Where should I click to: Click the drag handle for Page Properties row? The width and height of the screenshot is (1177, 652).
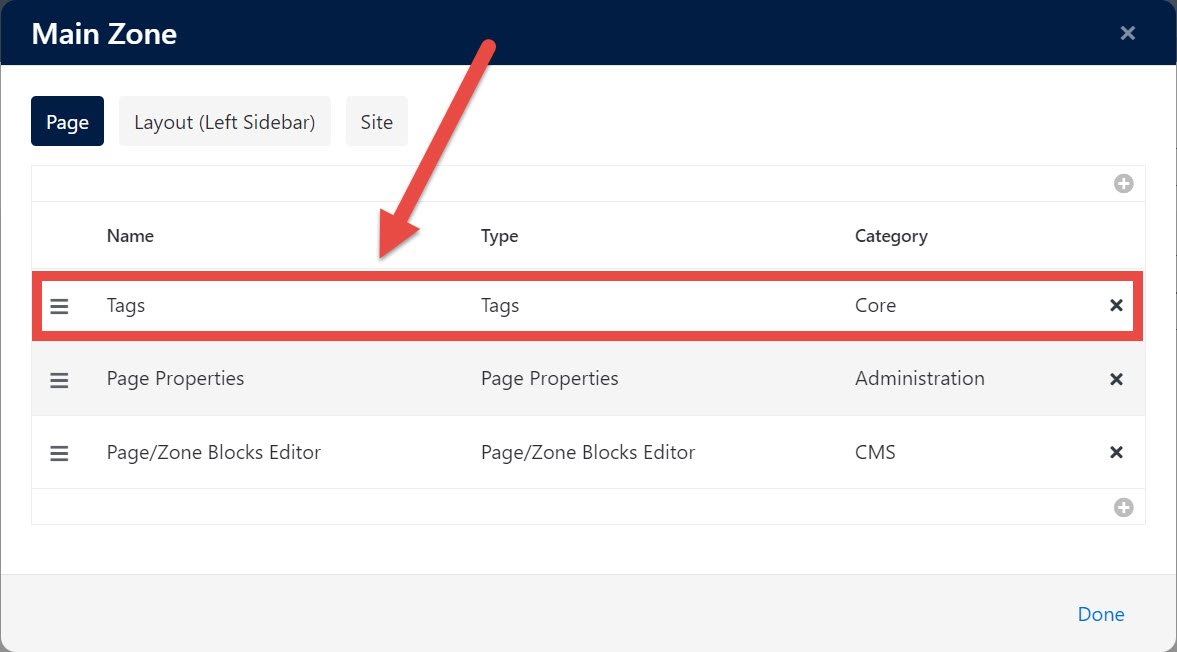[59, 380]
